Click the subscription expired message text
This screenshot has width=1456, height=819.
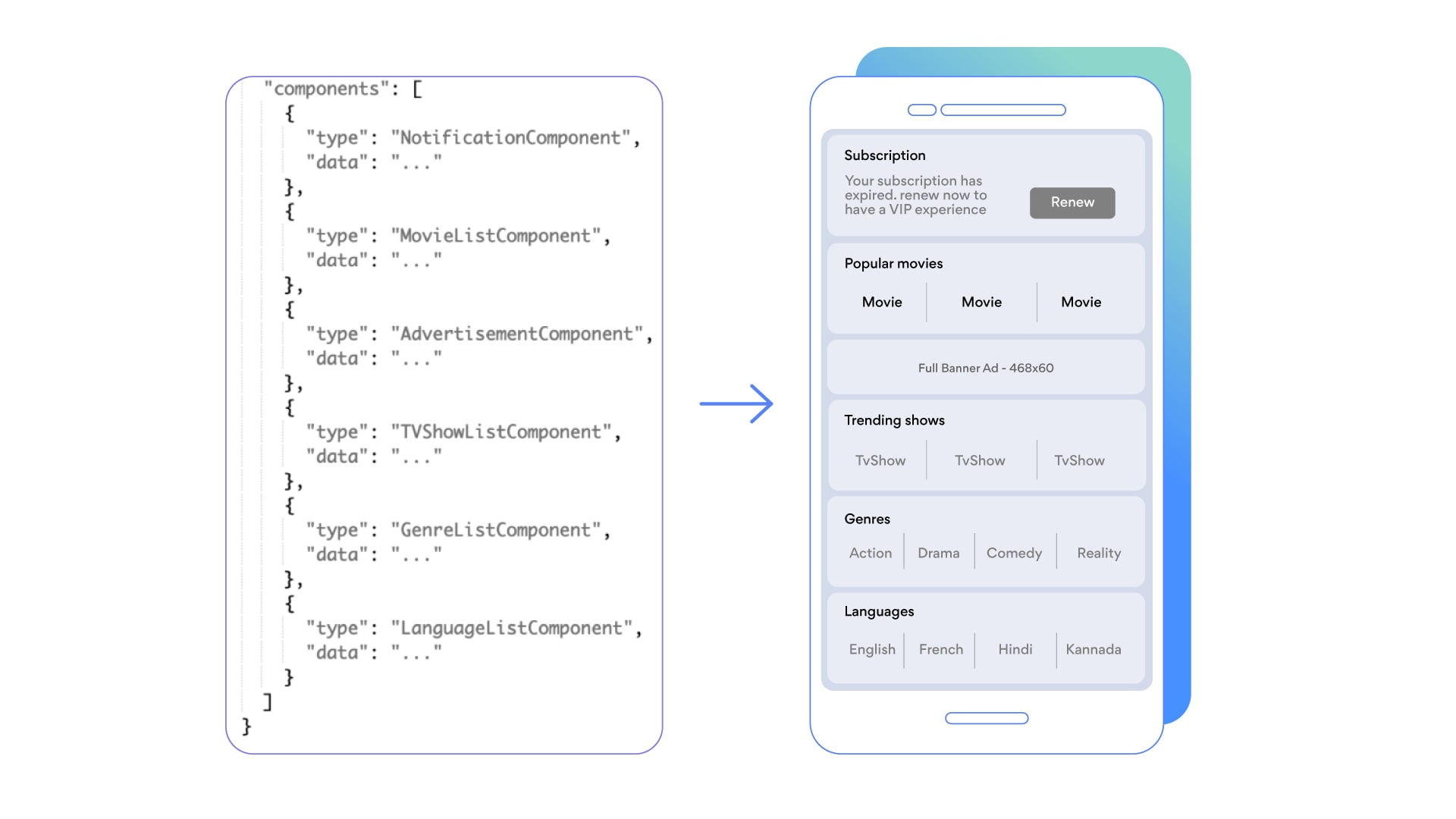coord(916,195)
